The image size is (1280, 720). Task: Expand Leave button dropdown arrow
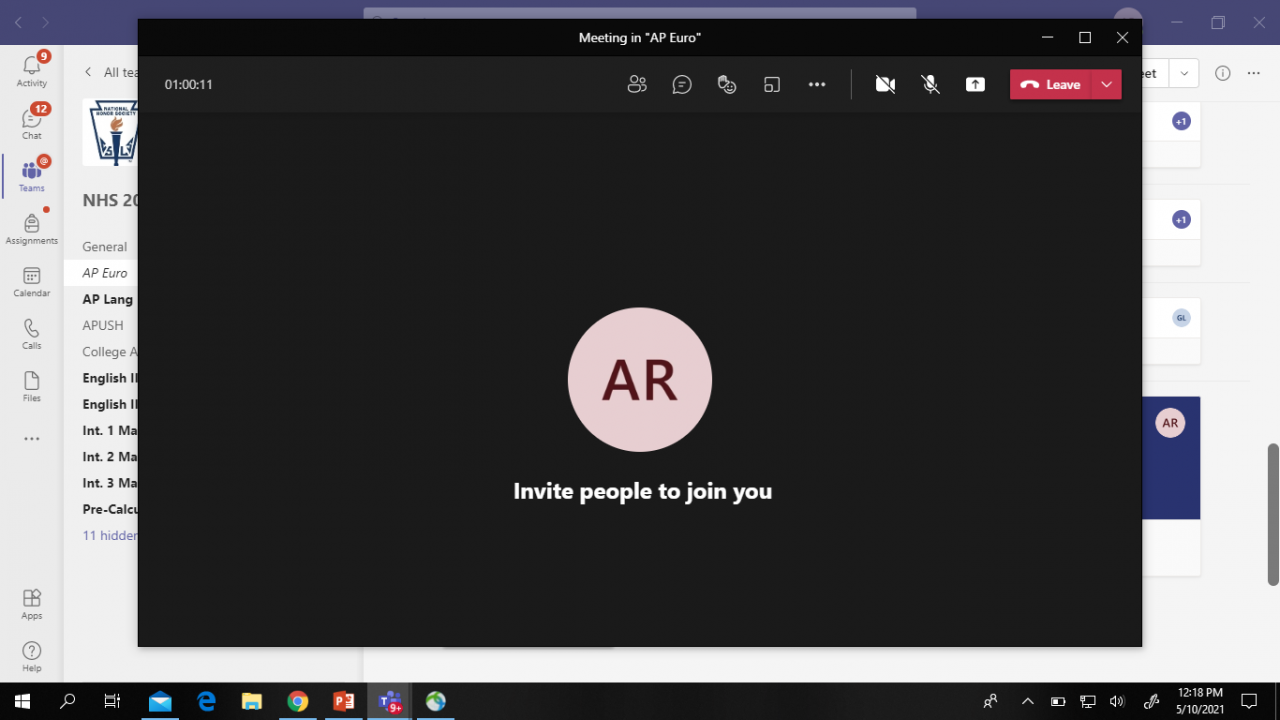(1106, 85)
